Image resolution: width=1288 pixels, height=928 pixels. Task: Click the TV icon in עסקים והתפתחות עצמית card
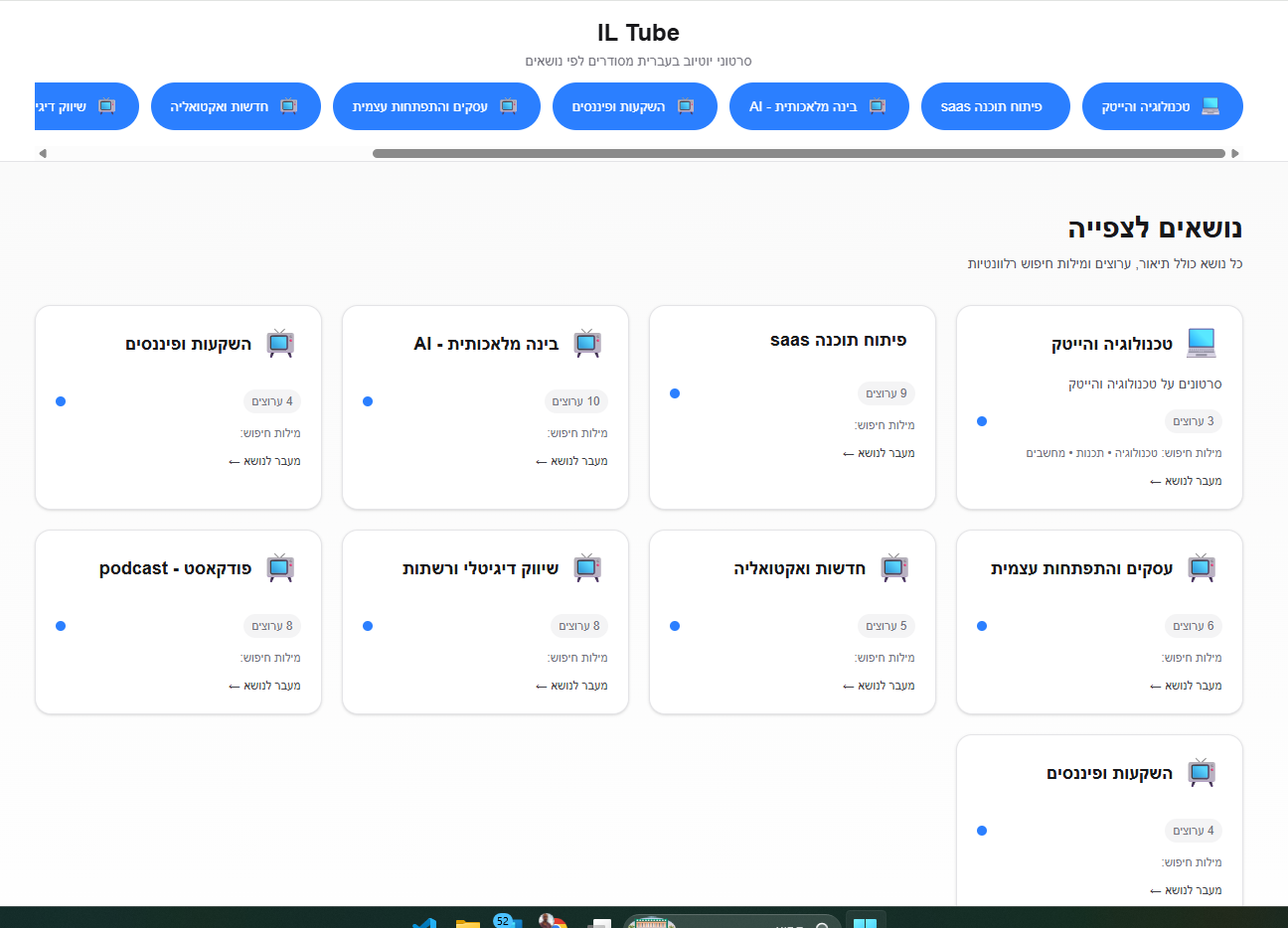coord(1202,567)
